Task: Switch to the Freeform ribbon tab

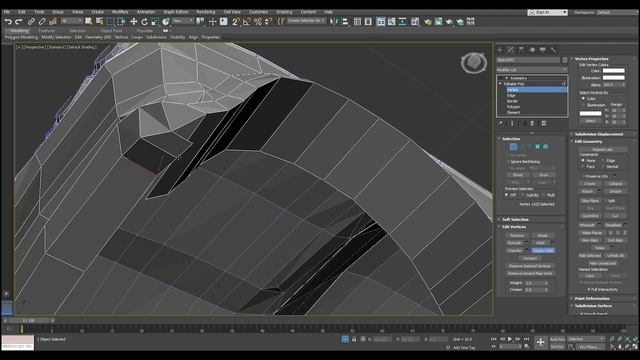Action: click(x=47, y=31)
